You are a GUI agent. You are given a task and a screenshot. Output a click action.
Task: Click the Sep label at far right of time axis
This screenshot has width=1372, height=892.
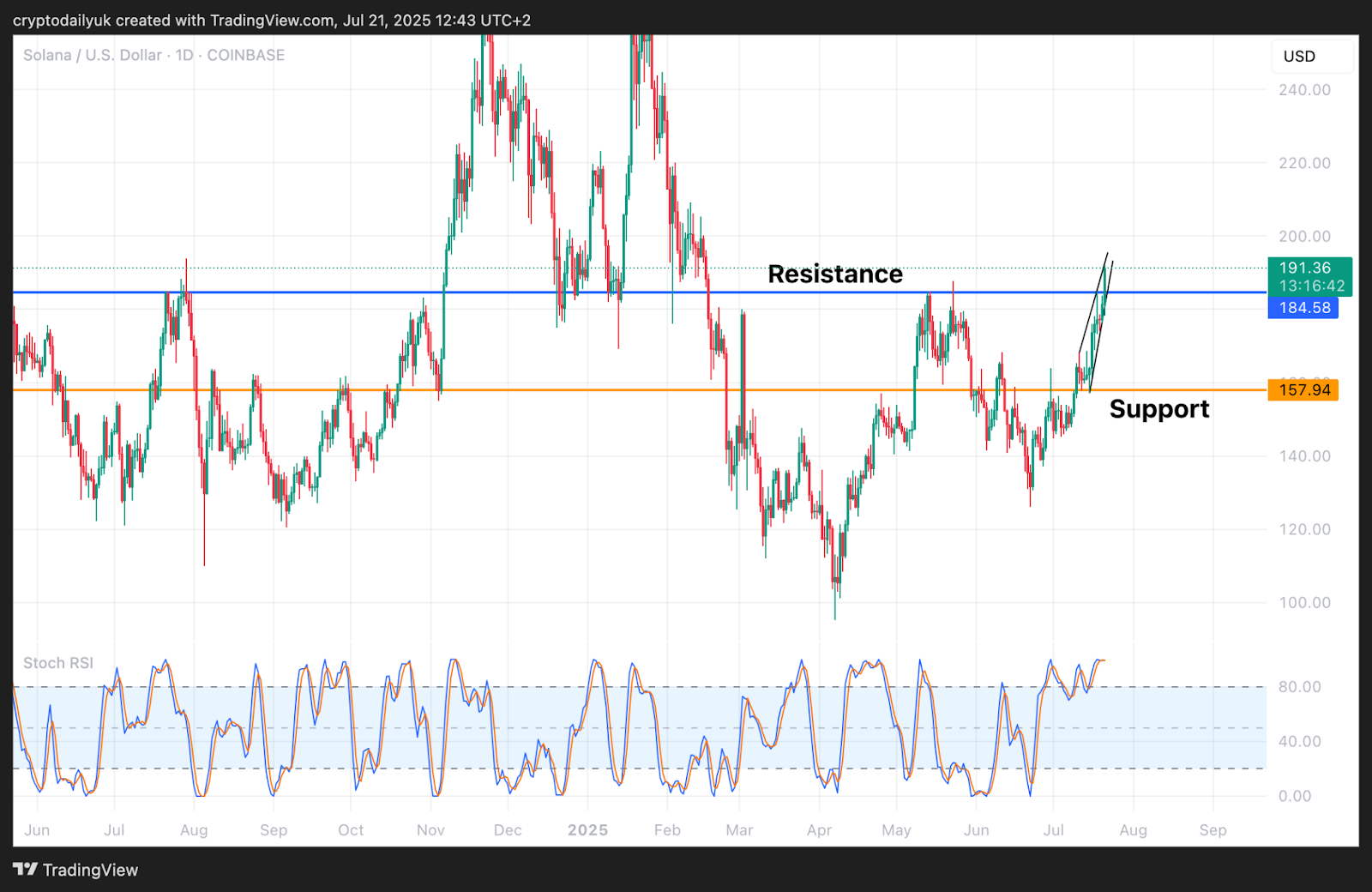point(1213,830)
